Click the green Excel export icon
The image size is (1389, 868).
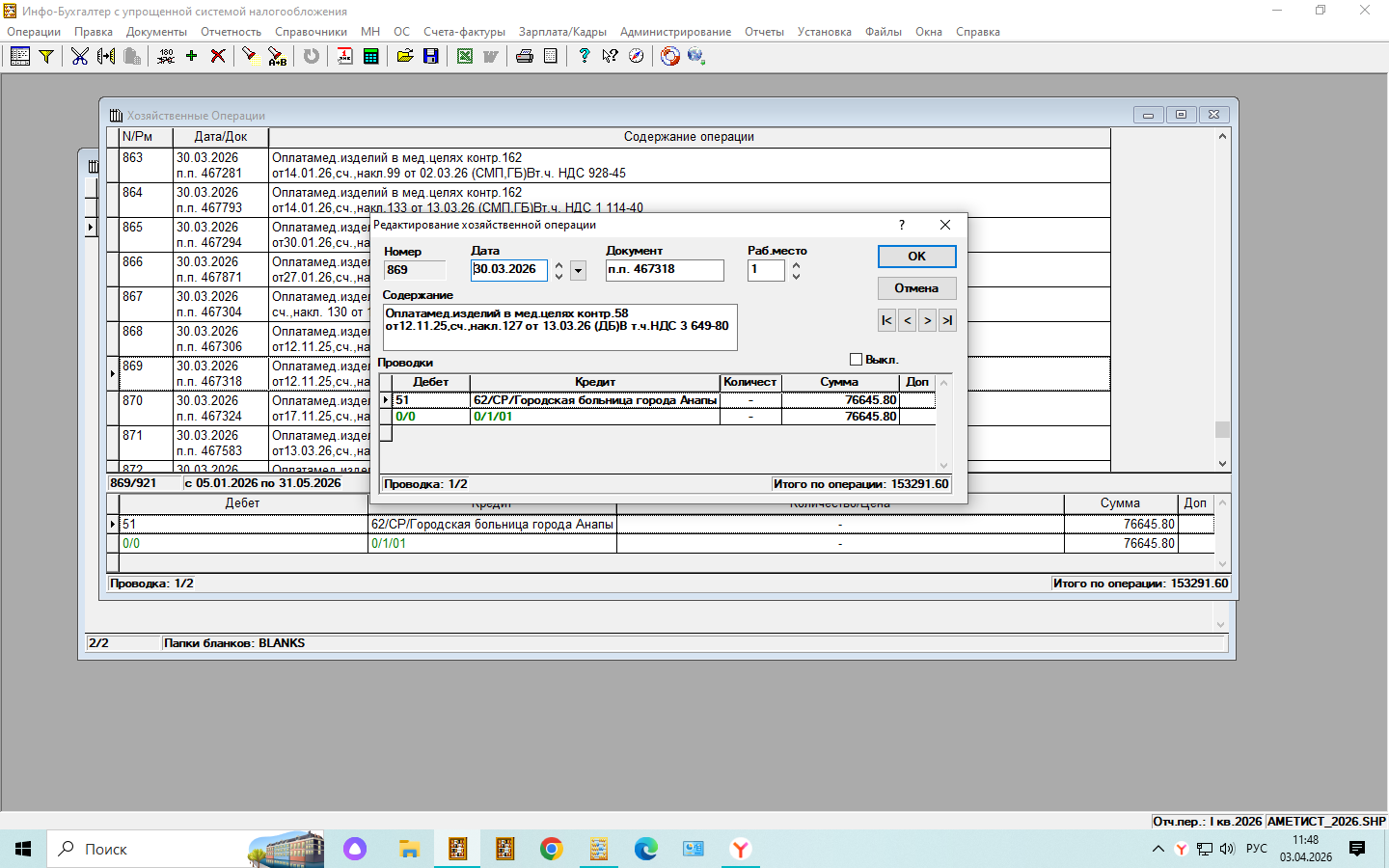[465, 56]
